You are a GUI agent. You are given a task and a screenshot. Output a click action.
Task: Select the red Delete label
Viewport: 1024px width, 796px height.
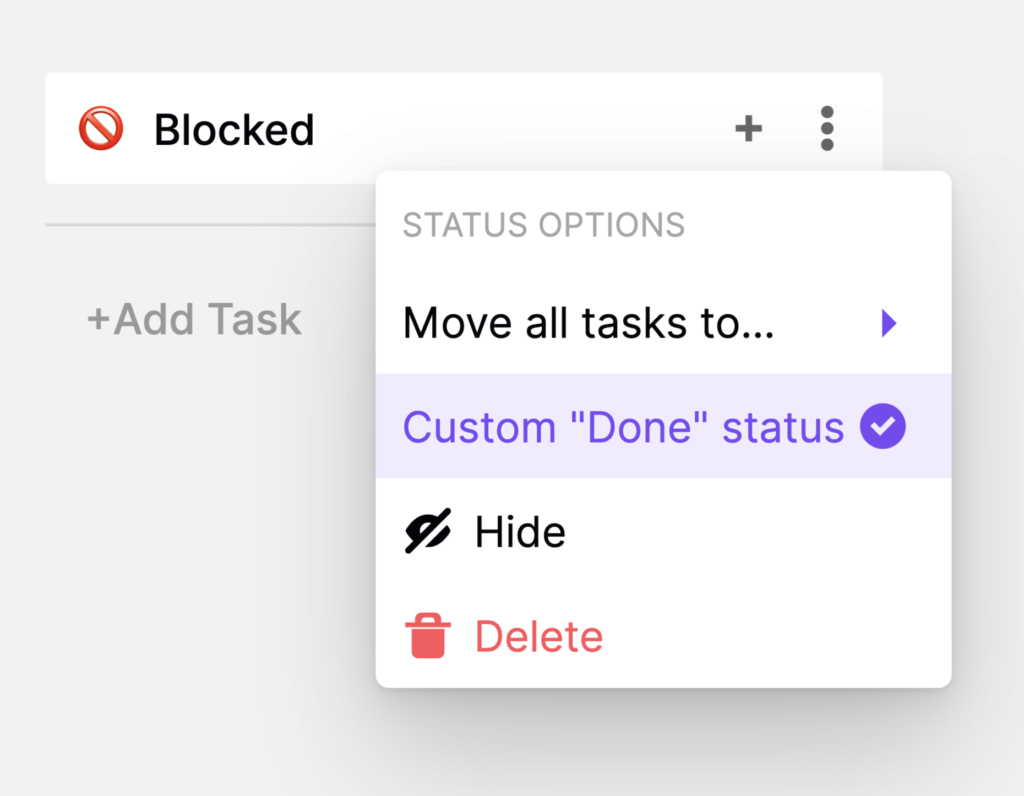[539, 637]
